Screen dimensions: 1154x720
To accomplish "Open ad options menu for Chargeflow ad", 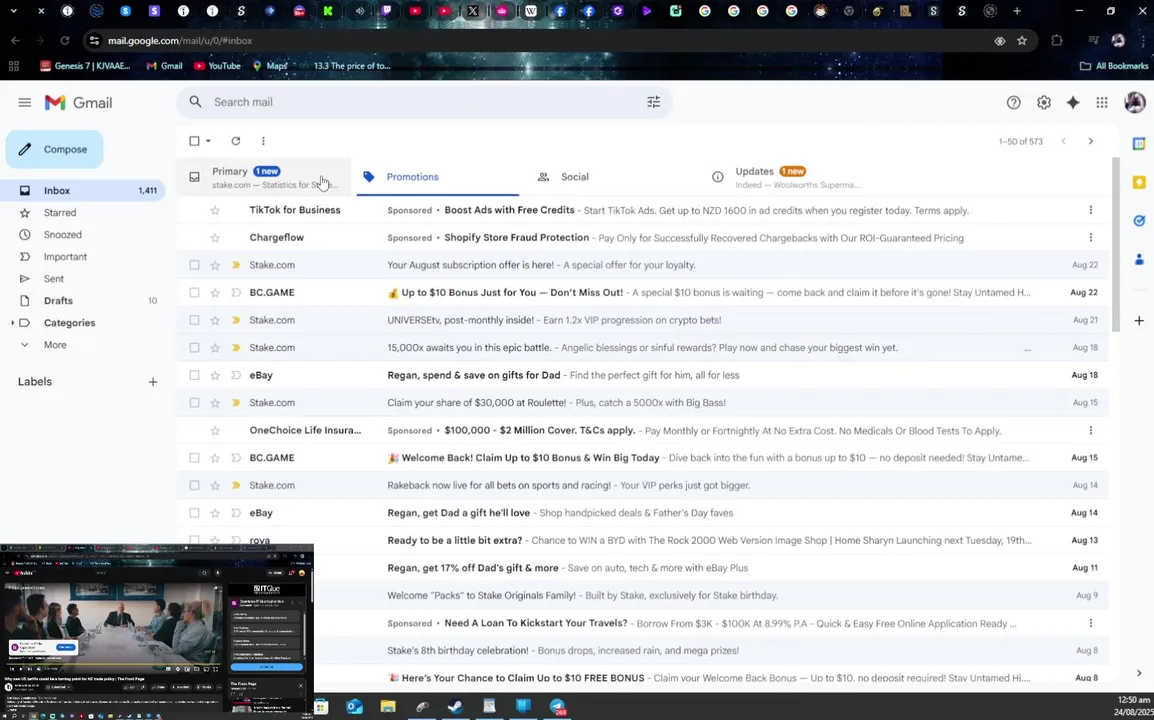I will coord(1091,238).
